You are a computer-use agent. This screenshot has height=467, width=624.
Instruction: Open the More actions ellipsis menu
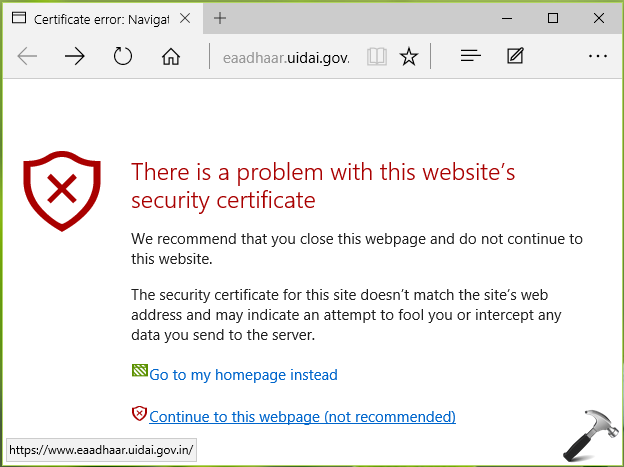click(x=598, y=56)
